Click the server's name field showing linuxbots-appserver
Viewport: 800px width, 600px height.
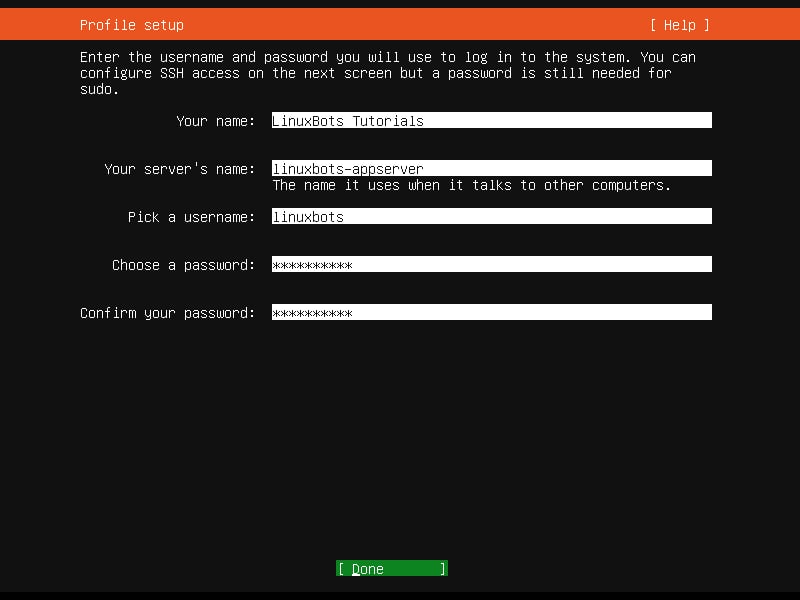[x=490, y=167]
